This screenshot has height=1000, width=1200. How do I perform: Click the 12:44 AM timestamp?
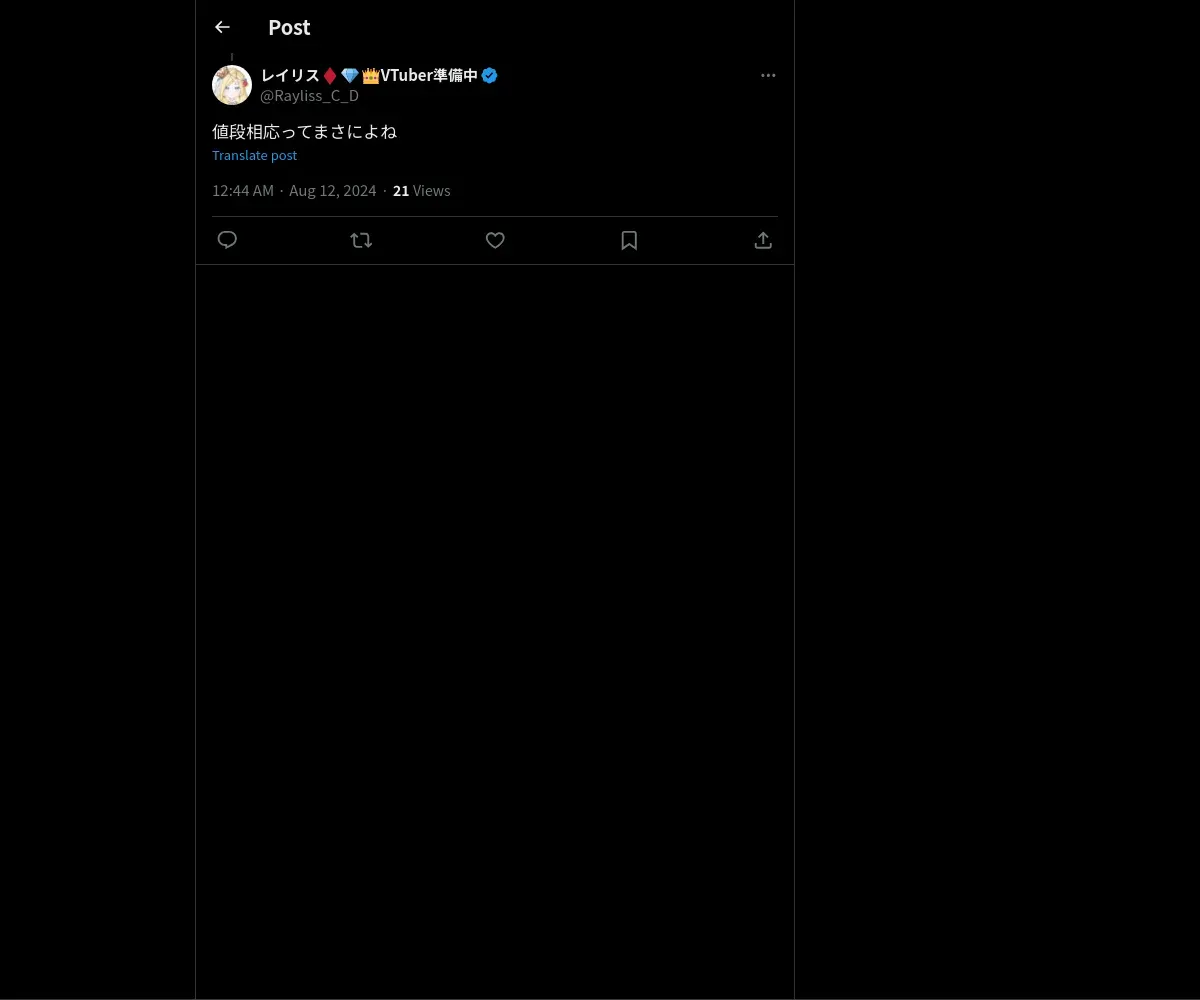coord(243,191)
